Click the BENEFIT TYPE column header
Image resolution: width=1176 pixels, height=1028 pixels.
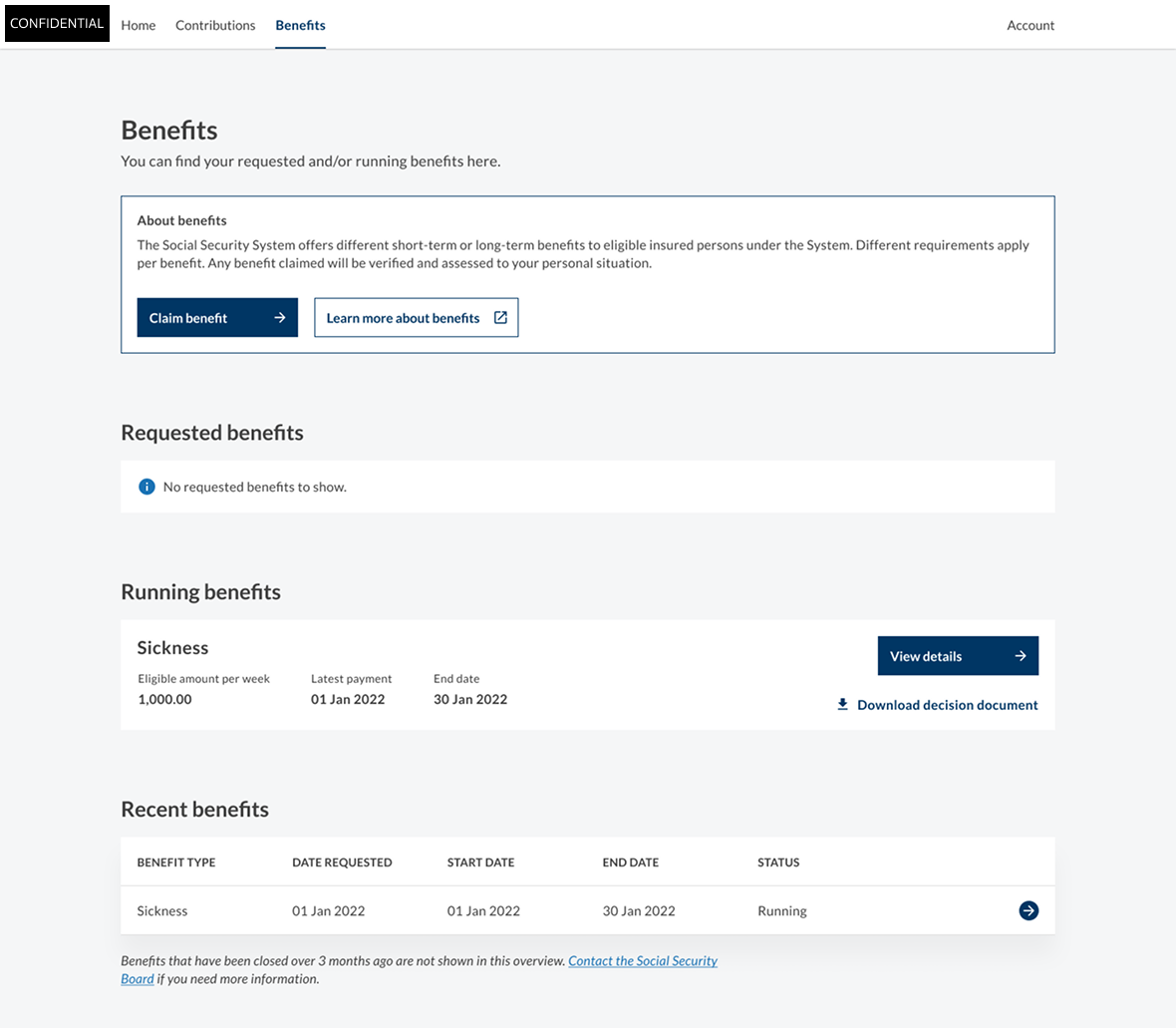coord(176,862)
